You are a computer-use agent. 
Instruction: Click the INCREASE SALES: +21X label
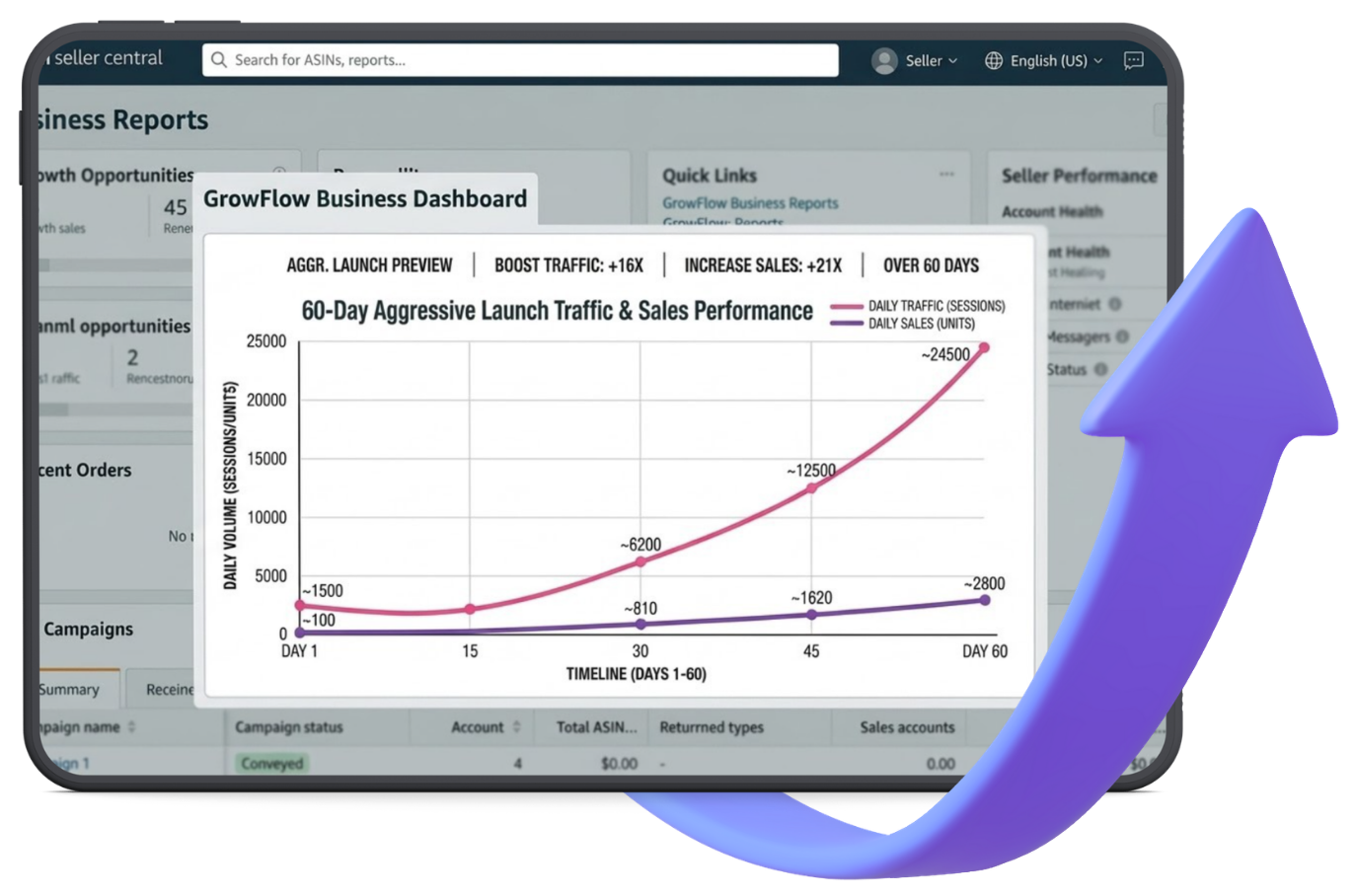click(x=763, y=265)
